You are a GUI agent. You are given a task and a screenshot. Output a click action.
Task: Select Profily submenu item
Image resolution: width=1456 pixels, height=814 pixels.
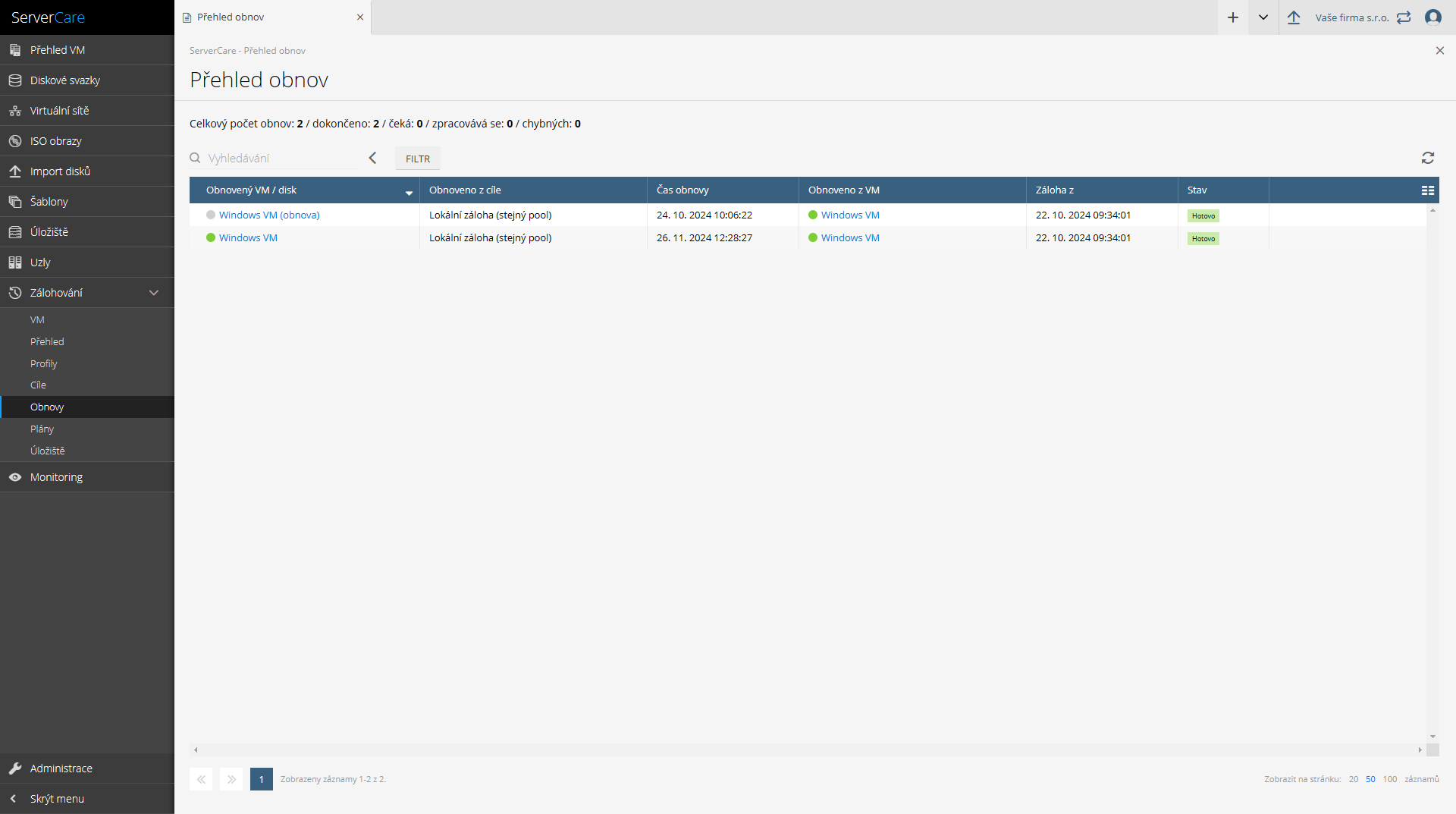pyautogui.click(x=87, y=364)
